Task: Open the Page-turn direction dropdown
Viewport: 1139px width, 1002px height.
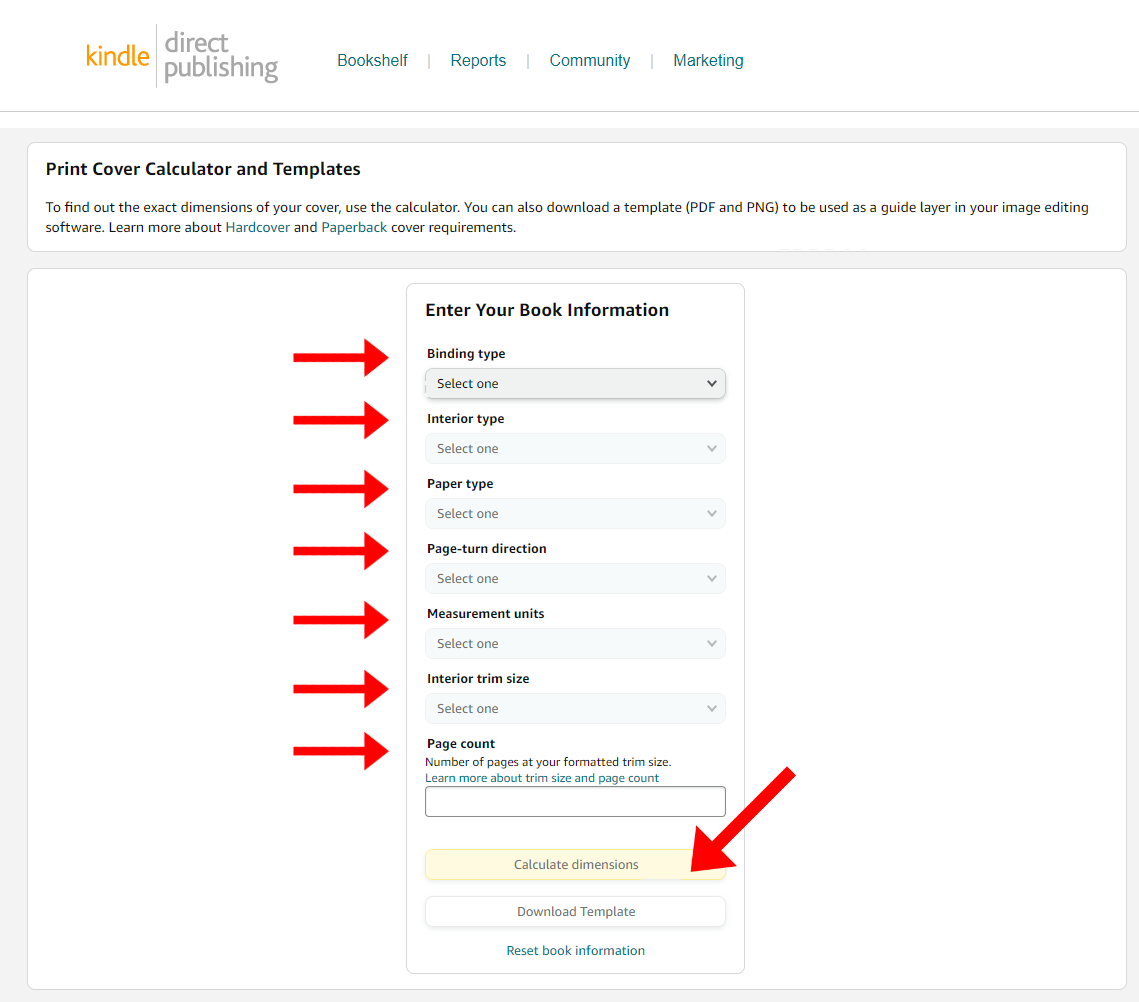Action: 575,578
